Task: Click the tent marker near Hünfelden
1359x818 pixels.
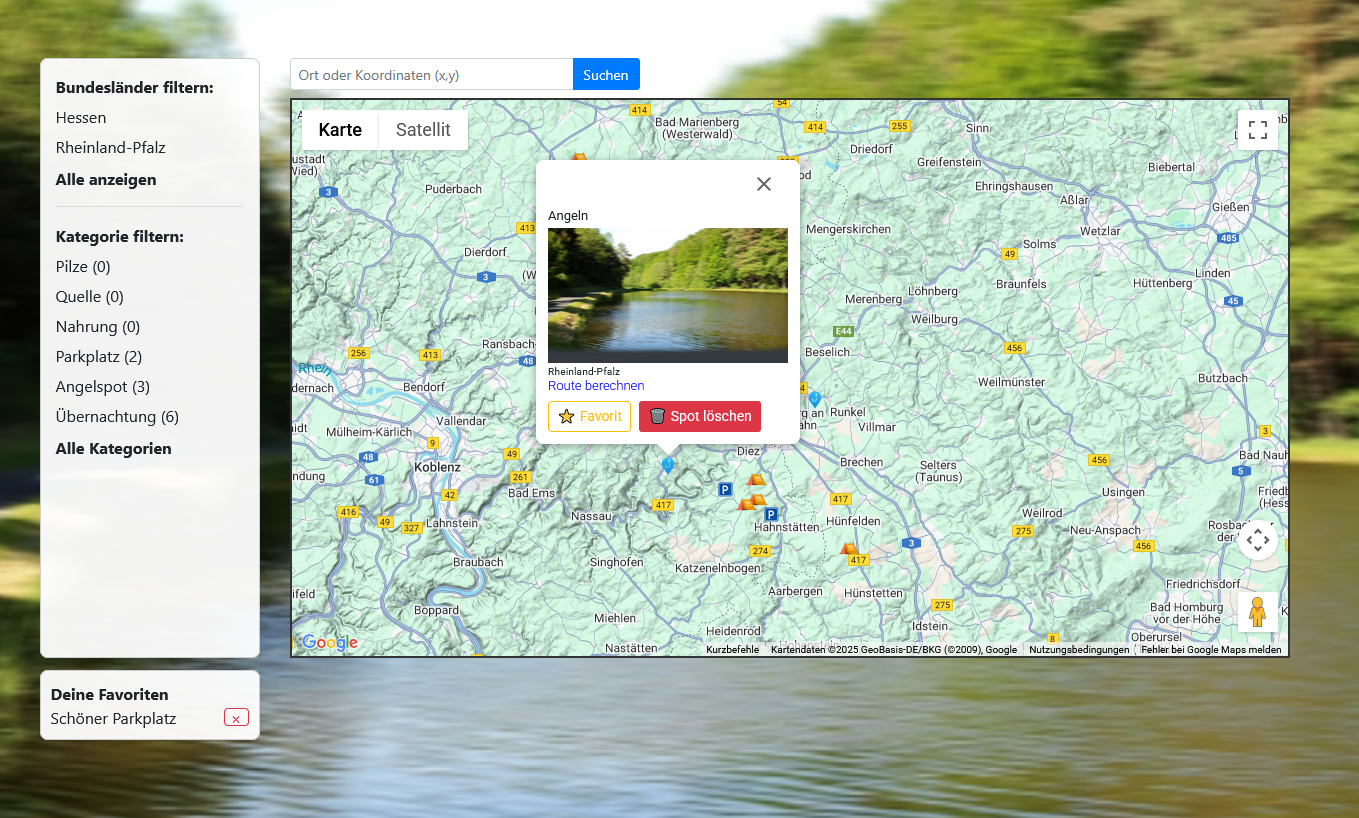Action: [849, 548]
